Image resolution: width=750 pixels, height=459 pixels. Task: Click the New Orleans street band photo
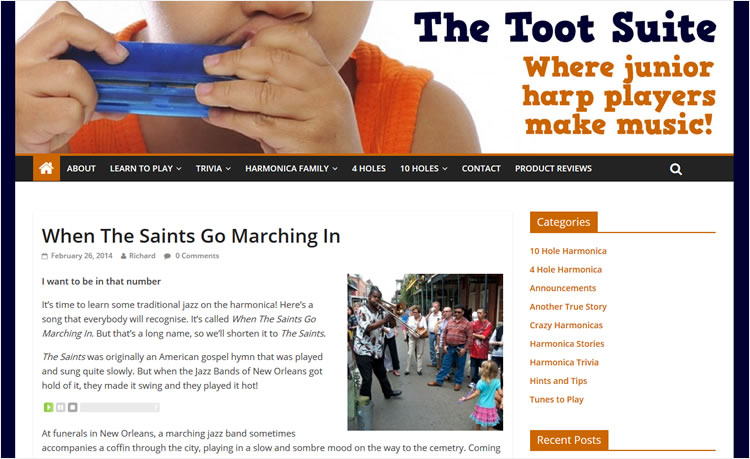click(x=425, y=352)
